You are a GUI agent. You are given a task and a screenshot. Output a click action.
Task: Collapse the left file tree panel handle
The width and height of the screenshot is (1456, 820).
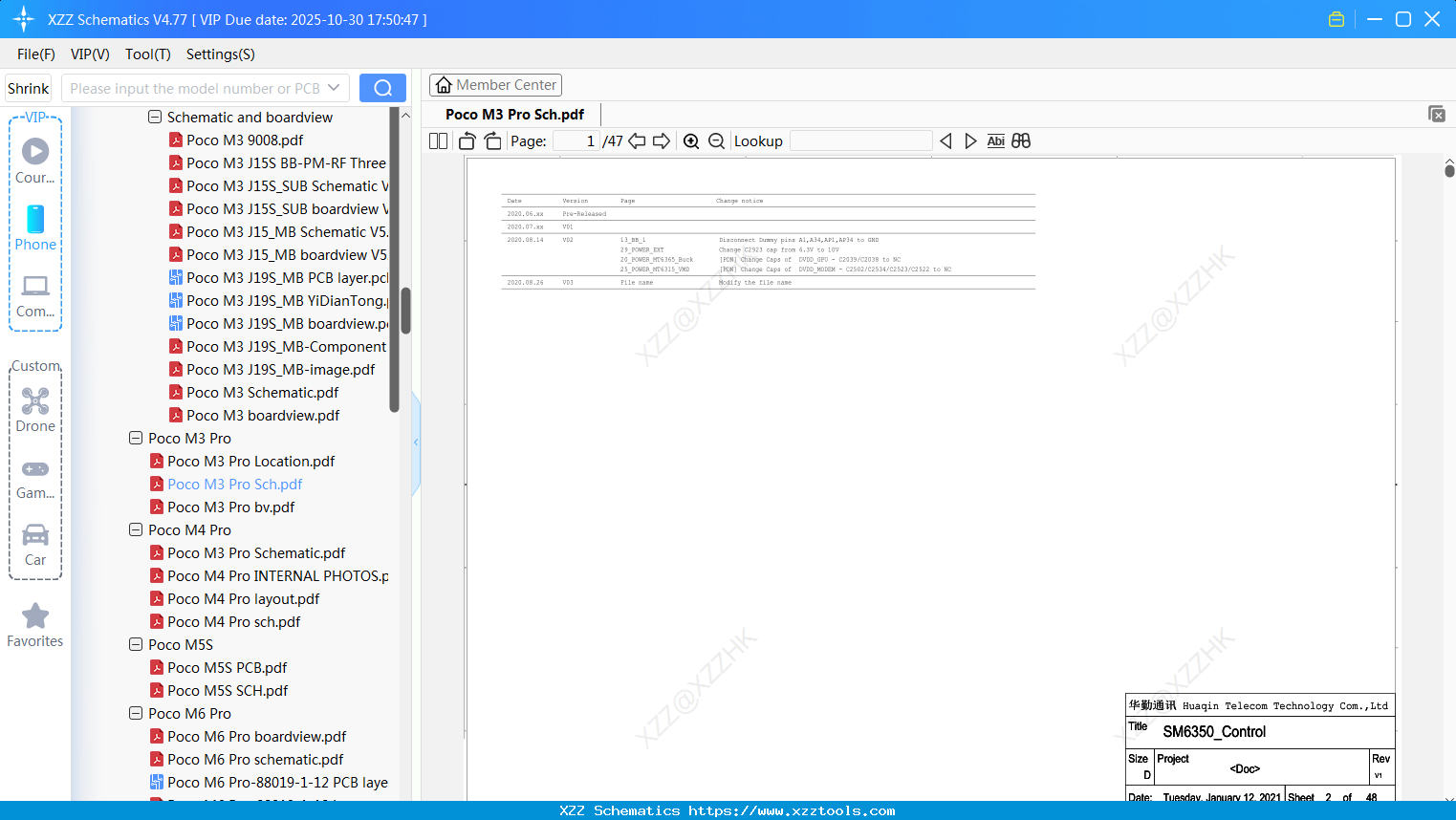(x=416, y=442)
